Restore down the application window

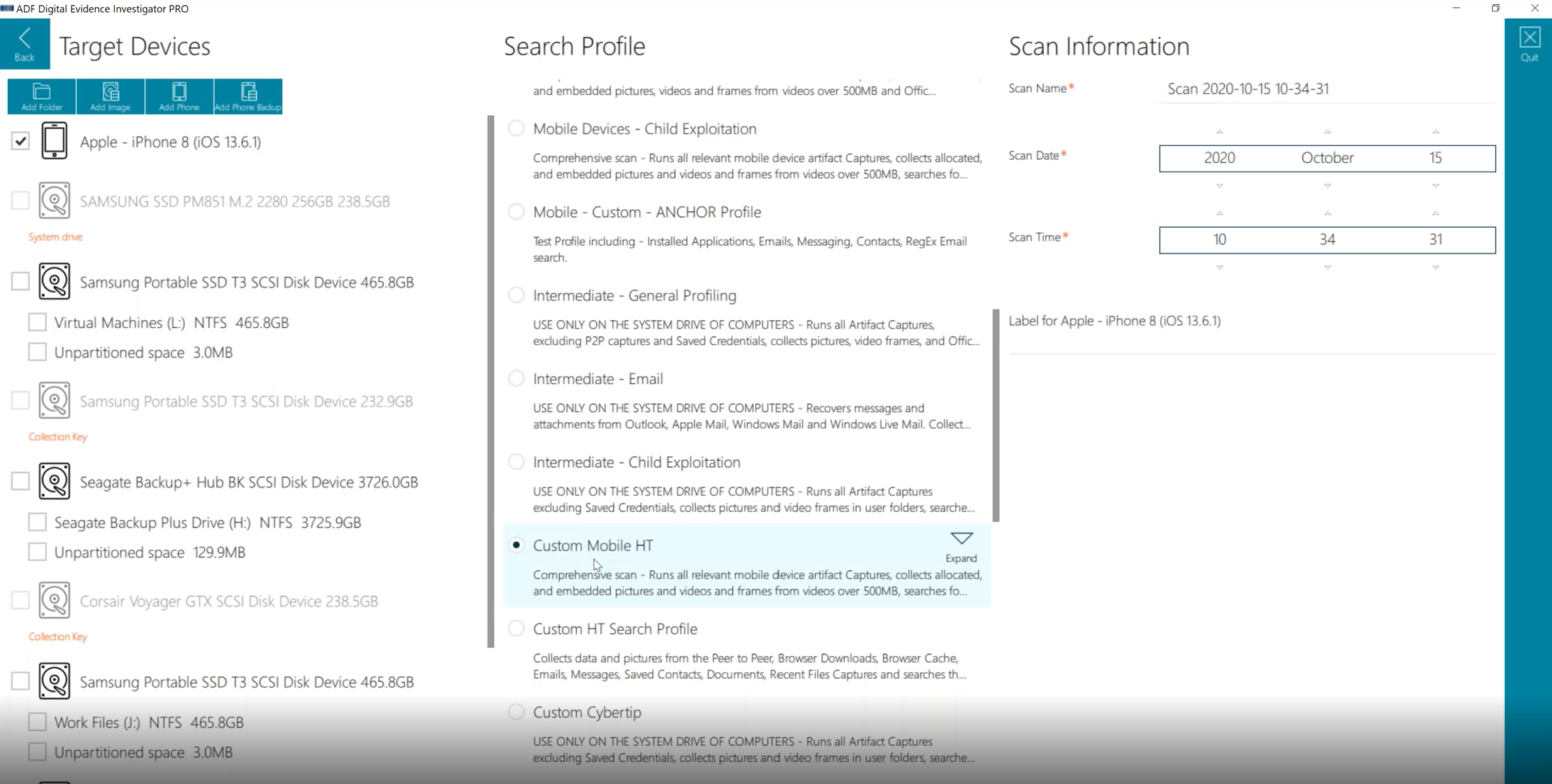tap(1495, 8)
